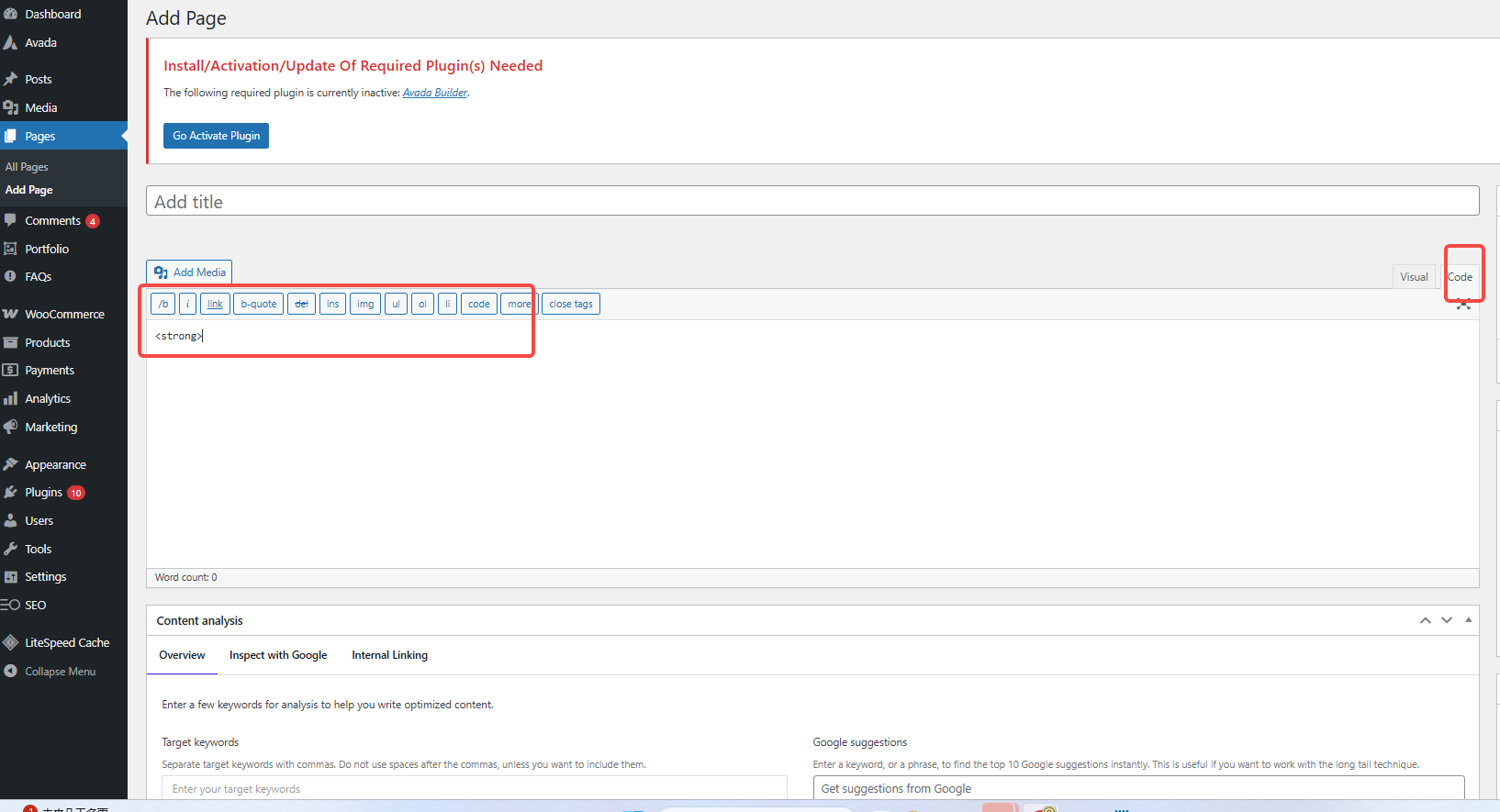Click the Plugins plug icon in the sidebar

(x=11, y=493)
